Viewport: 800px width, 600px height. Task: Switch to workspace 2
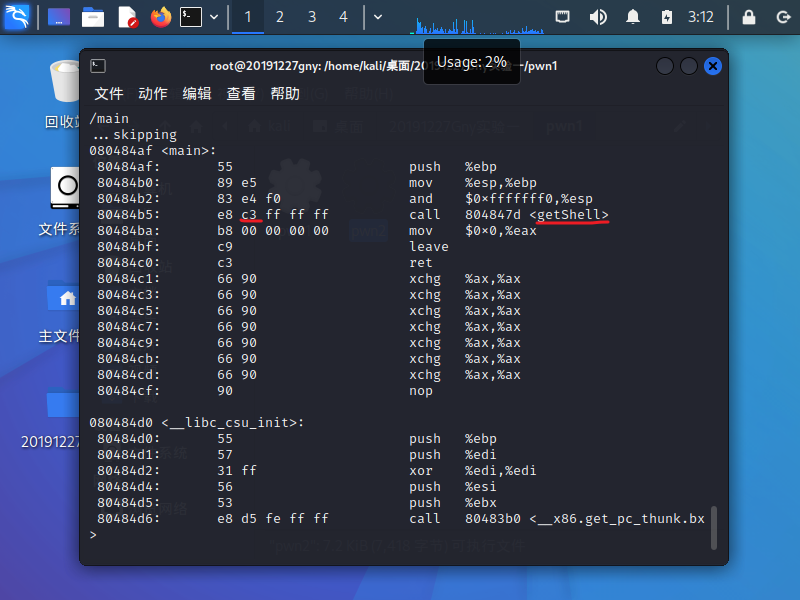[280, 17]
